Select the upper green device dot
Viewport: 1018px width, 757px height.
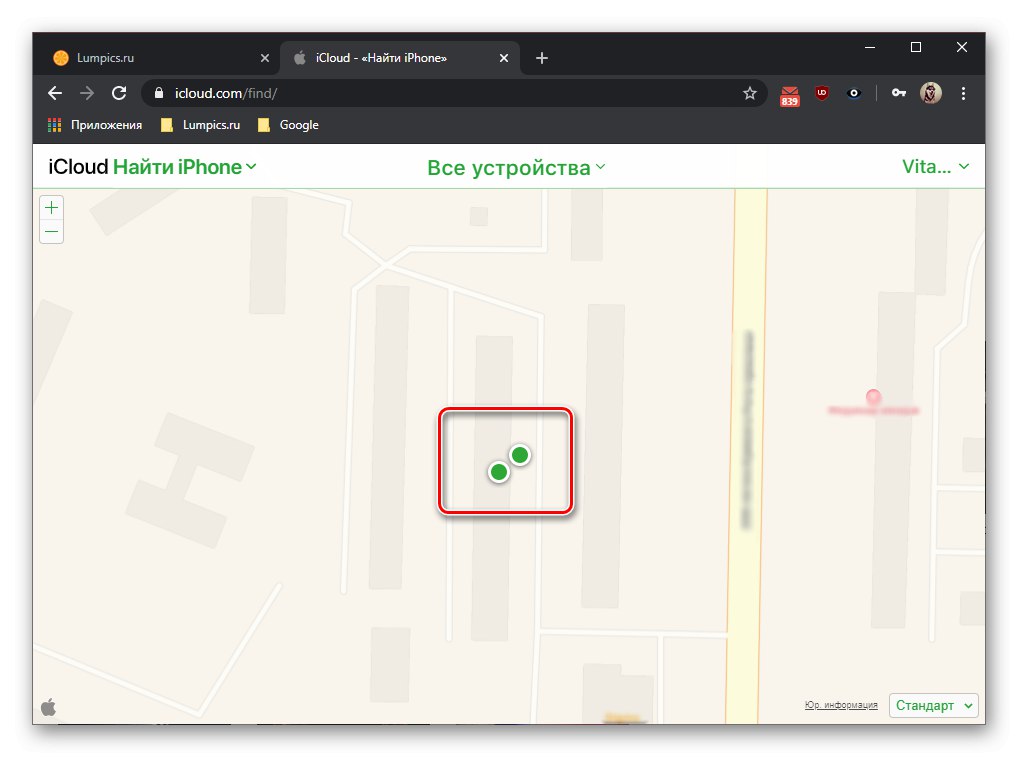pos(519,455)
